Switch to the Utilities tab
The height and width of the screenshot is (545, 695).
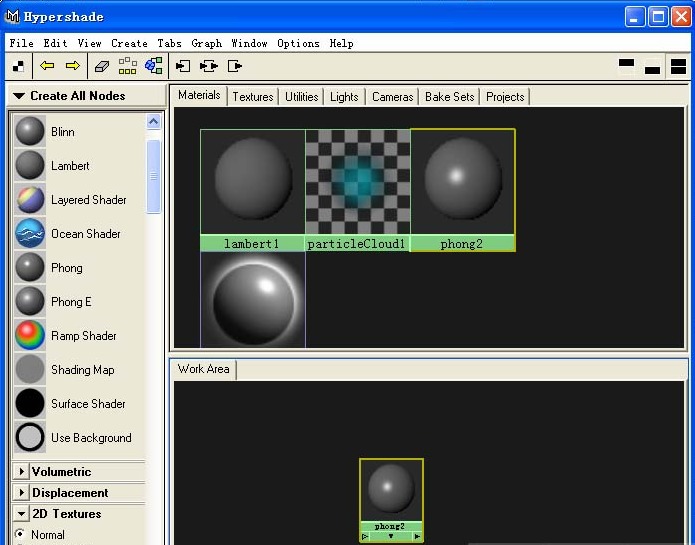[301, 97]
